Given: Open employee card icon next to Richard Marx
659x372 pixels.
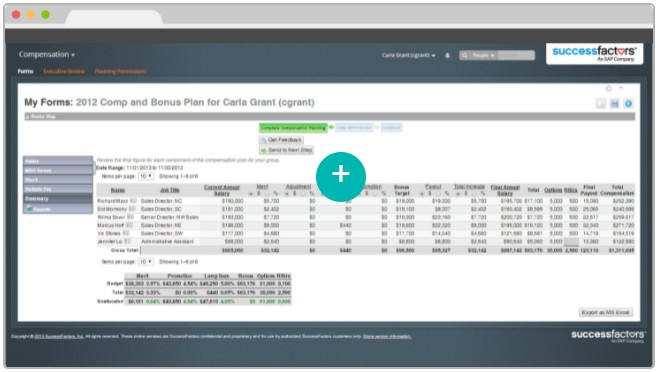Looking at the screenshot, I should (133, 201).
